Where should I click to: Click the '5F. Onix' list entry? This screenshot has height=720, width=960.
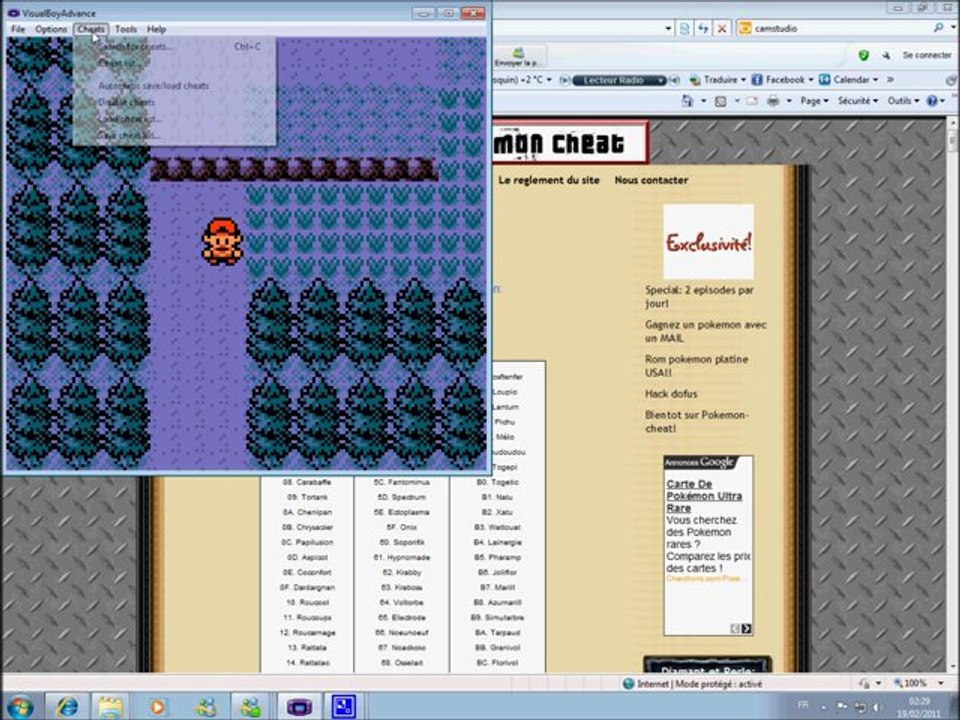(x=401, y=527)
